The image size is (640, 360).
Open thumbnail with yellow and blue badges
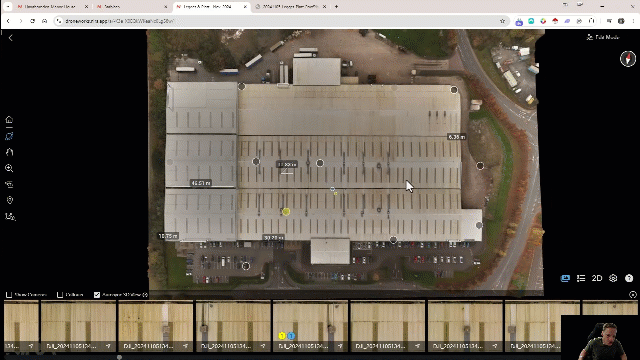310,326
